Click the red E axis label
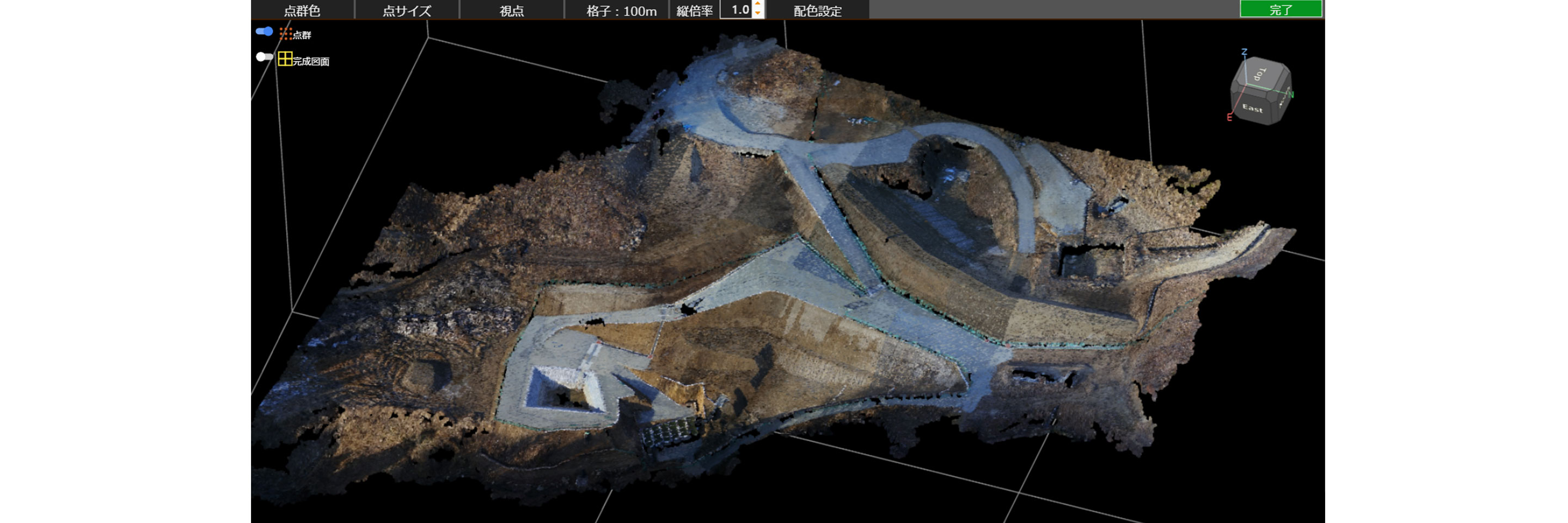Viewport: 1568px width, 523px height. tap(1229, 118)
